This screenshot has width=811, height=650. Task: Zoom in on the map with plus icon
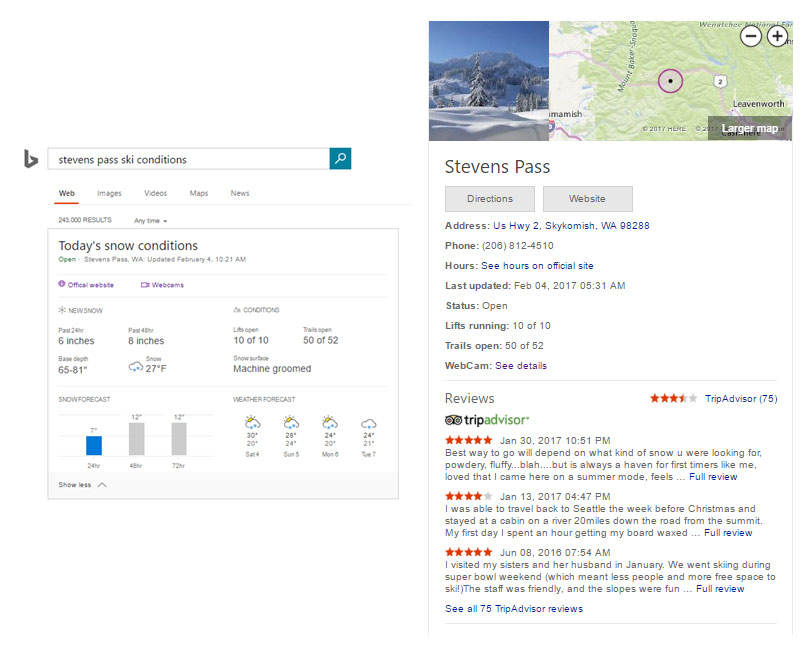(777, 36)
